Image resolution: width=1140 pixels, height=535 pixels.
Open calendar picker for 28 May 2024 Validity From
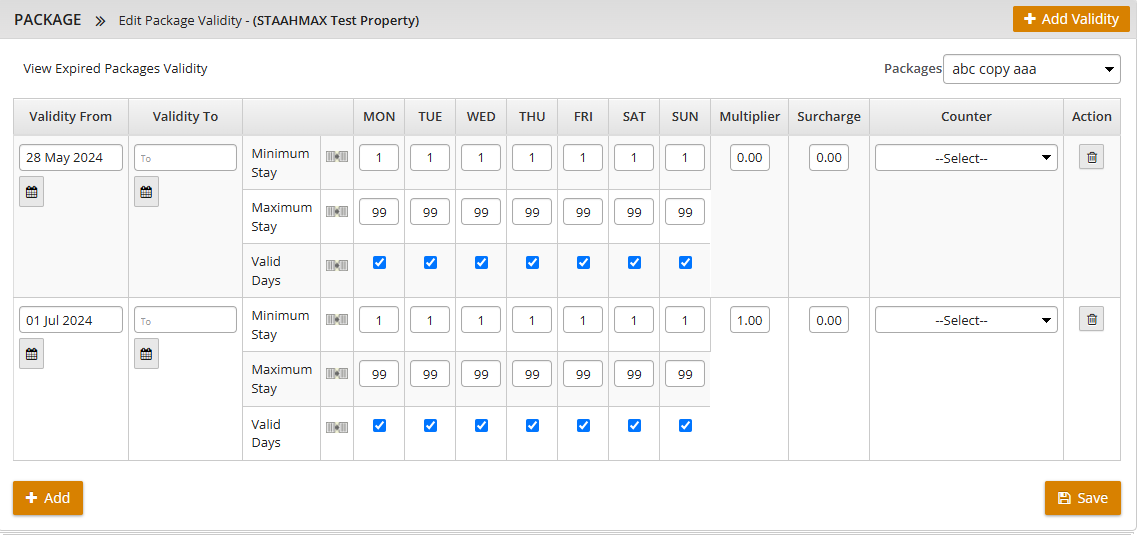tap(31, 192)
